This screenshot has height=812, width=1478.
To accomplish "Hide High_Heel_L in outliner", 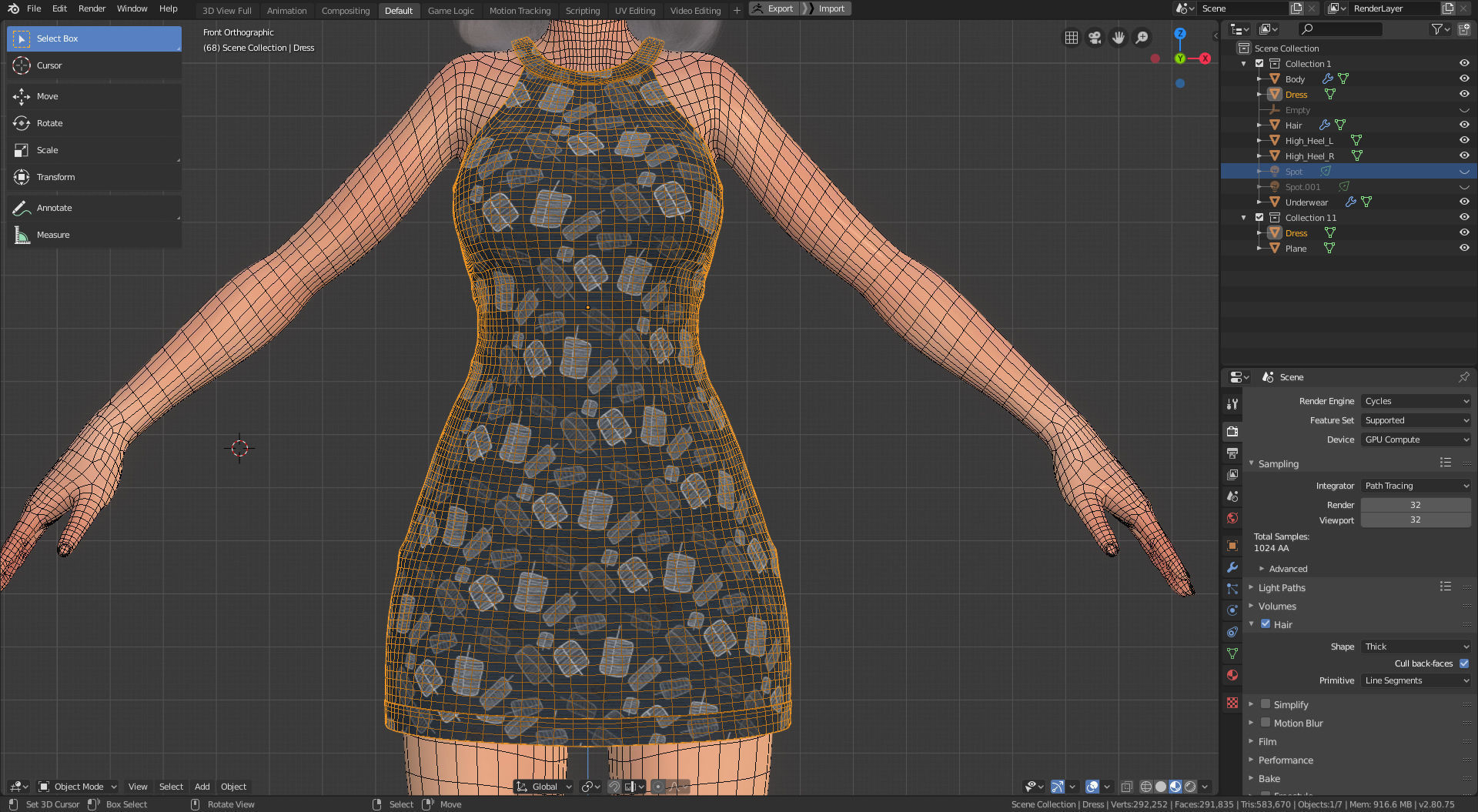I will pos(1464,140).
